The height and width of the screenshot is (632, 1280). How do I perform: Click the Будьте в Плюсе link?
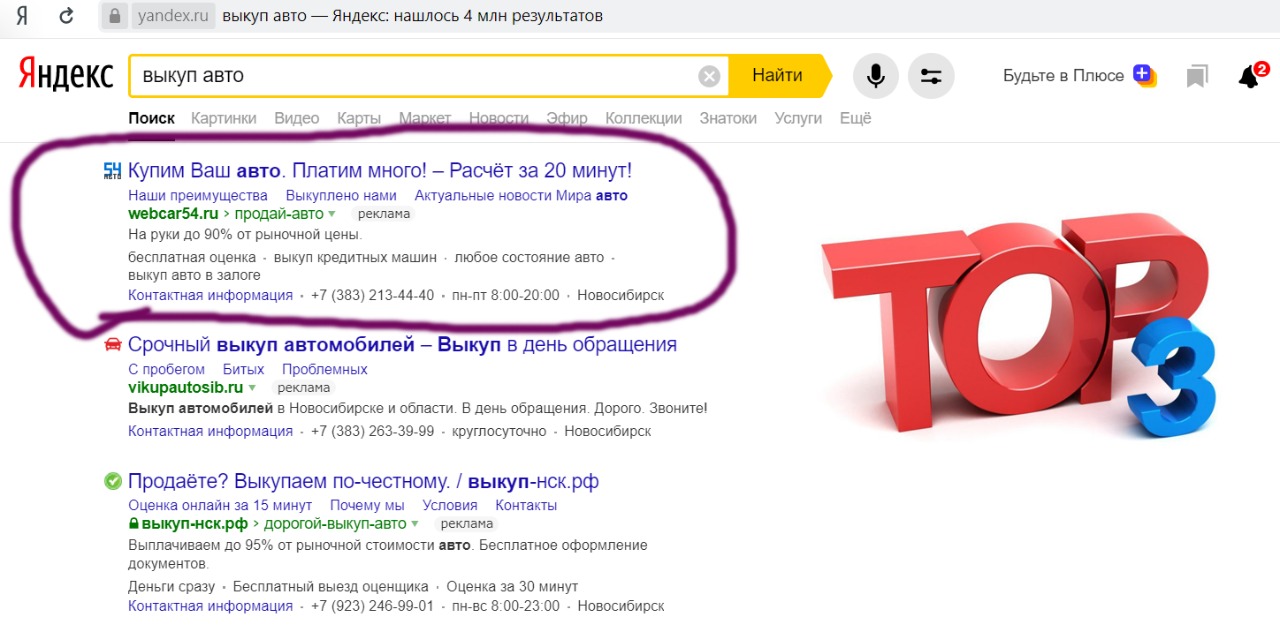pyautogui.click(x=1063, y=76)
